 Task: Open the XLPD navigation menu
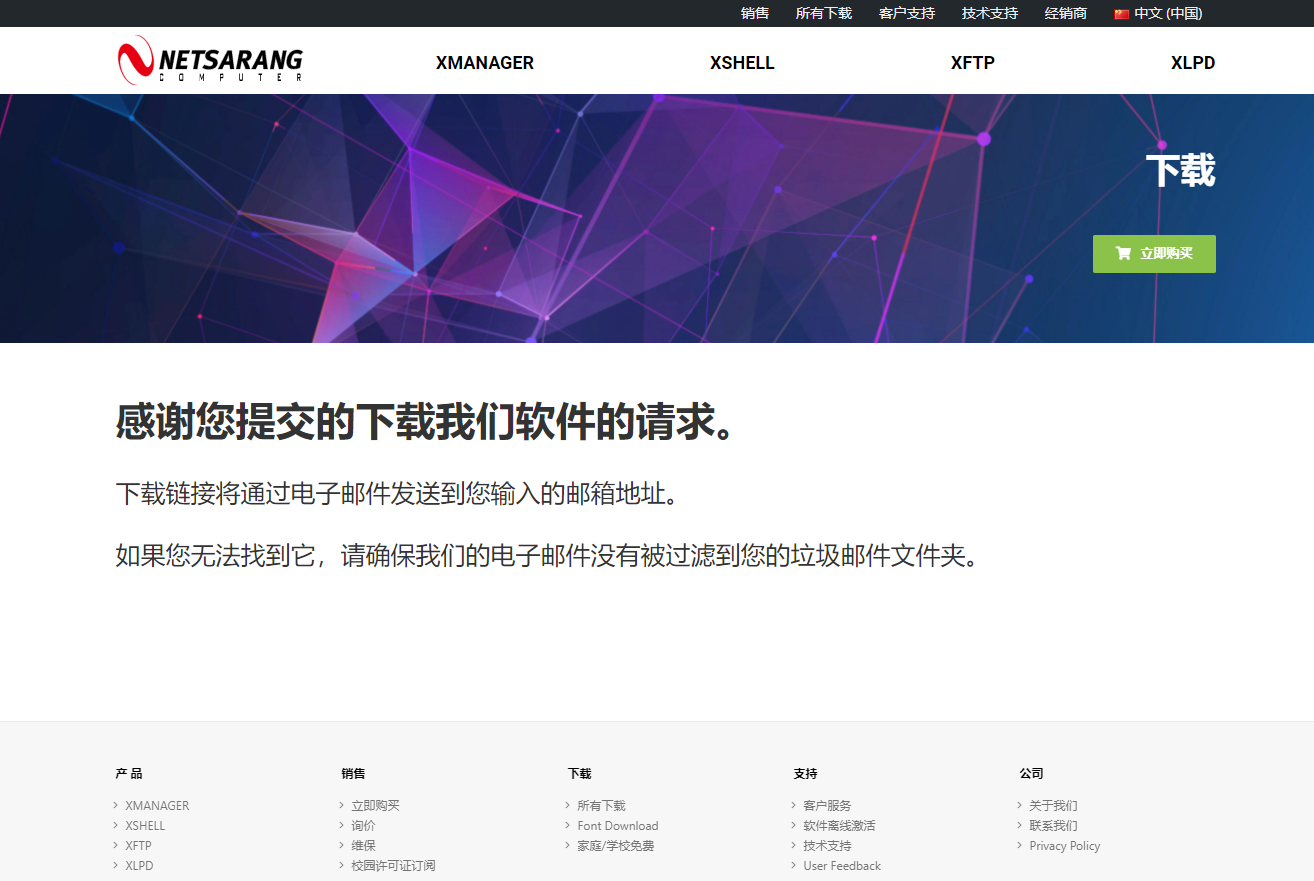1193,62
